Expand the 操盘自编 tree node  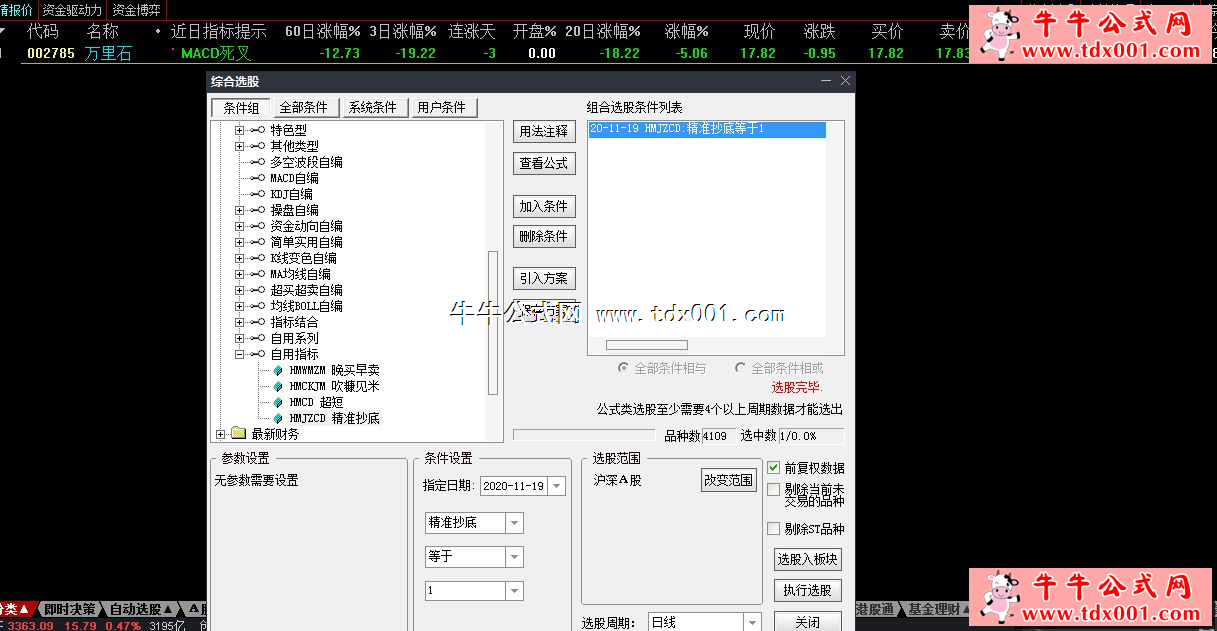pyautogui.click(x=239, y=210)
